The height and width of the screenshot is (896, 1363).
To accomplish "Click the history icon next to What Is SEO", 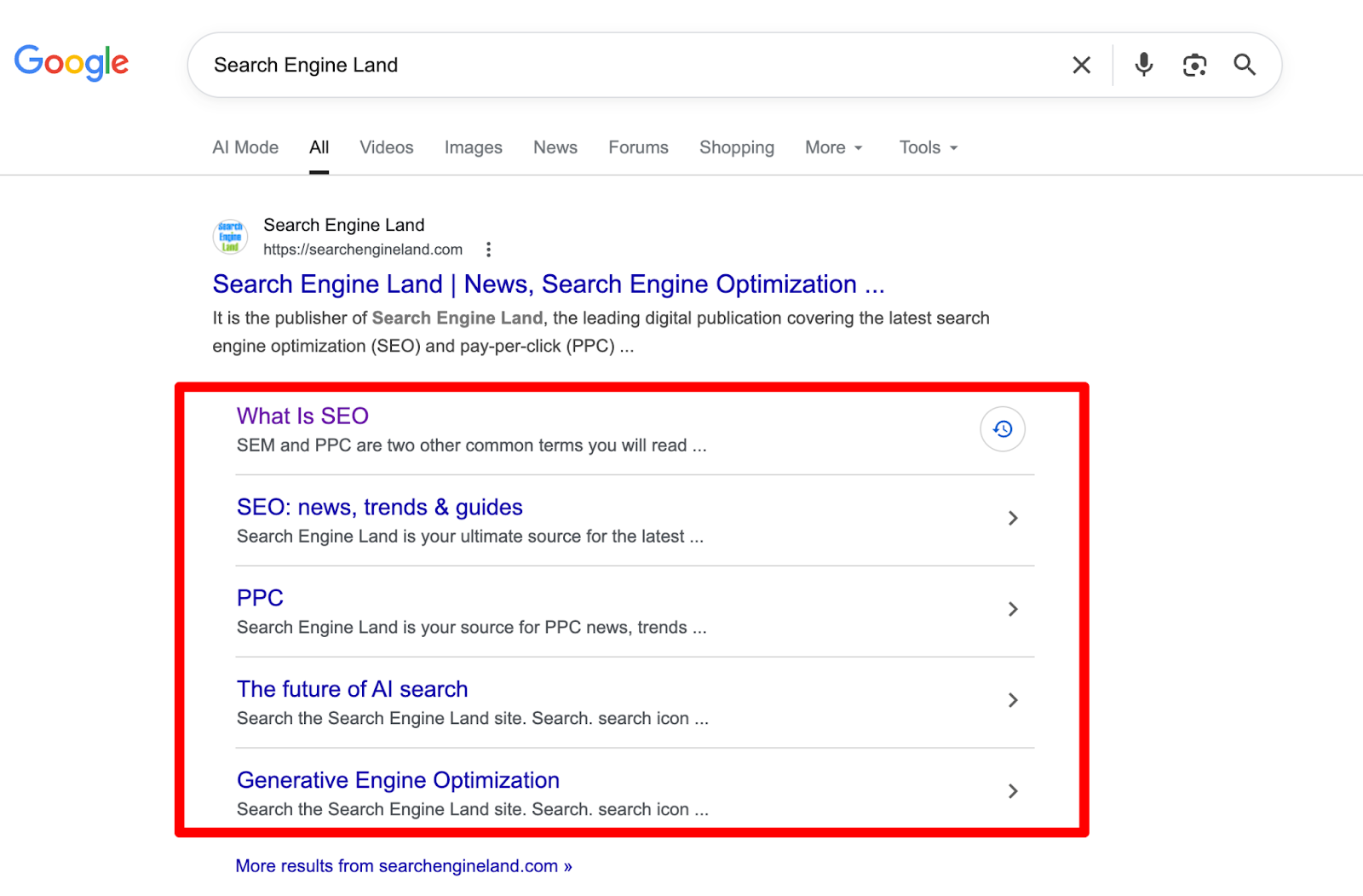I will [1002, 429].
